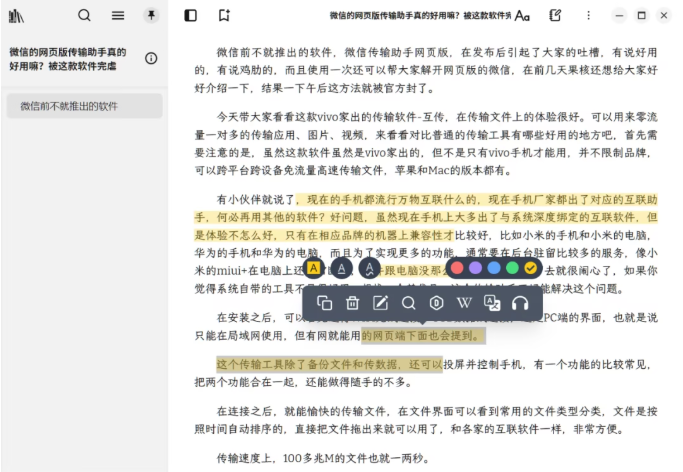Viewport: 683px width, 472px height.
Task: Pick the purple highlight color
Action: [475, 268]
